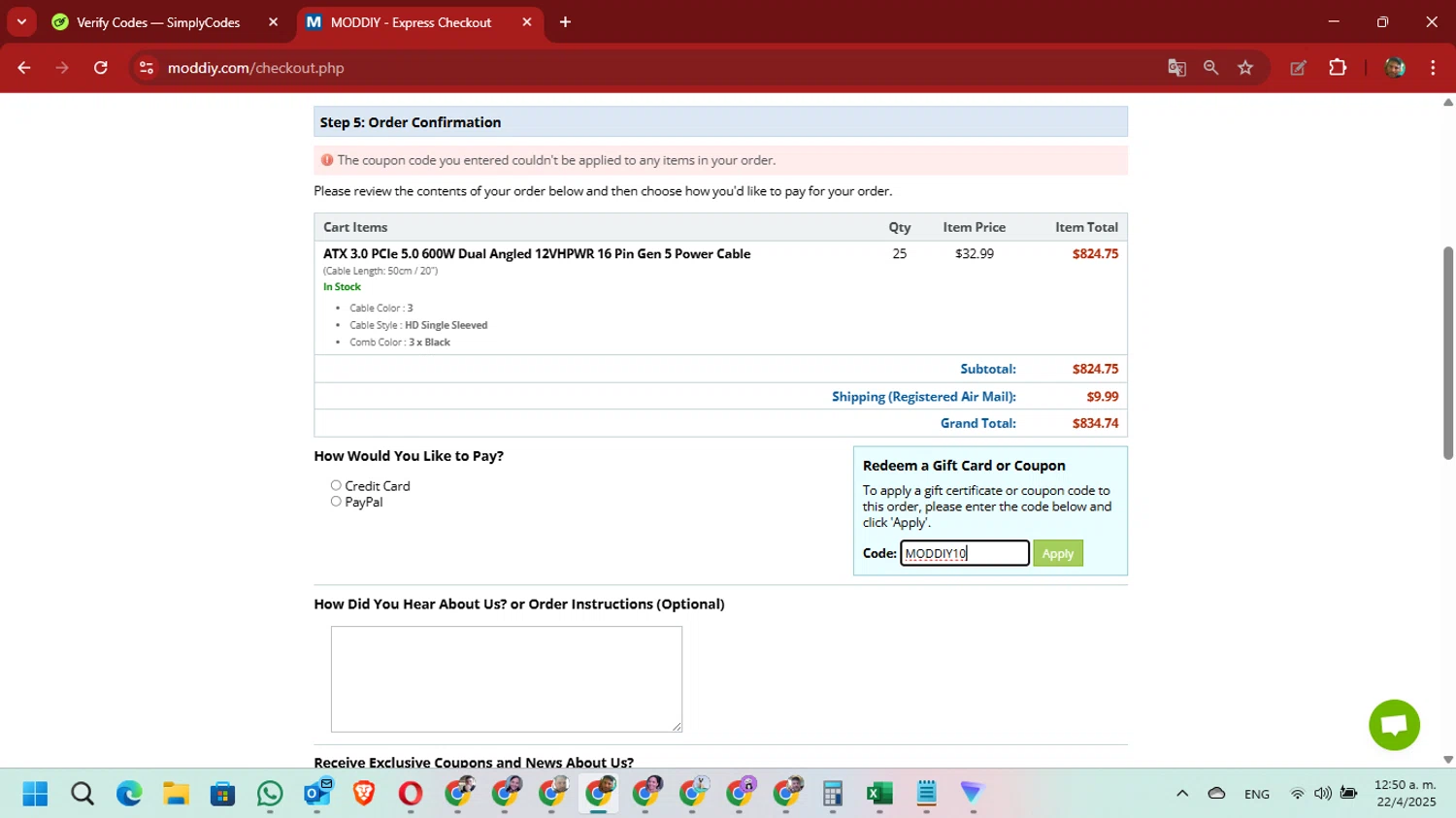1456x818 pixels.
Task: Click the coupon Code input field
Action: click(965, 553)
